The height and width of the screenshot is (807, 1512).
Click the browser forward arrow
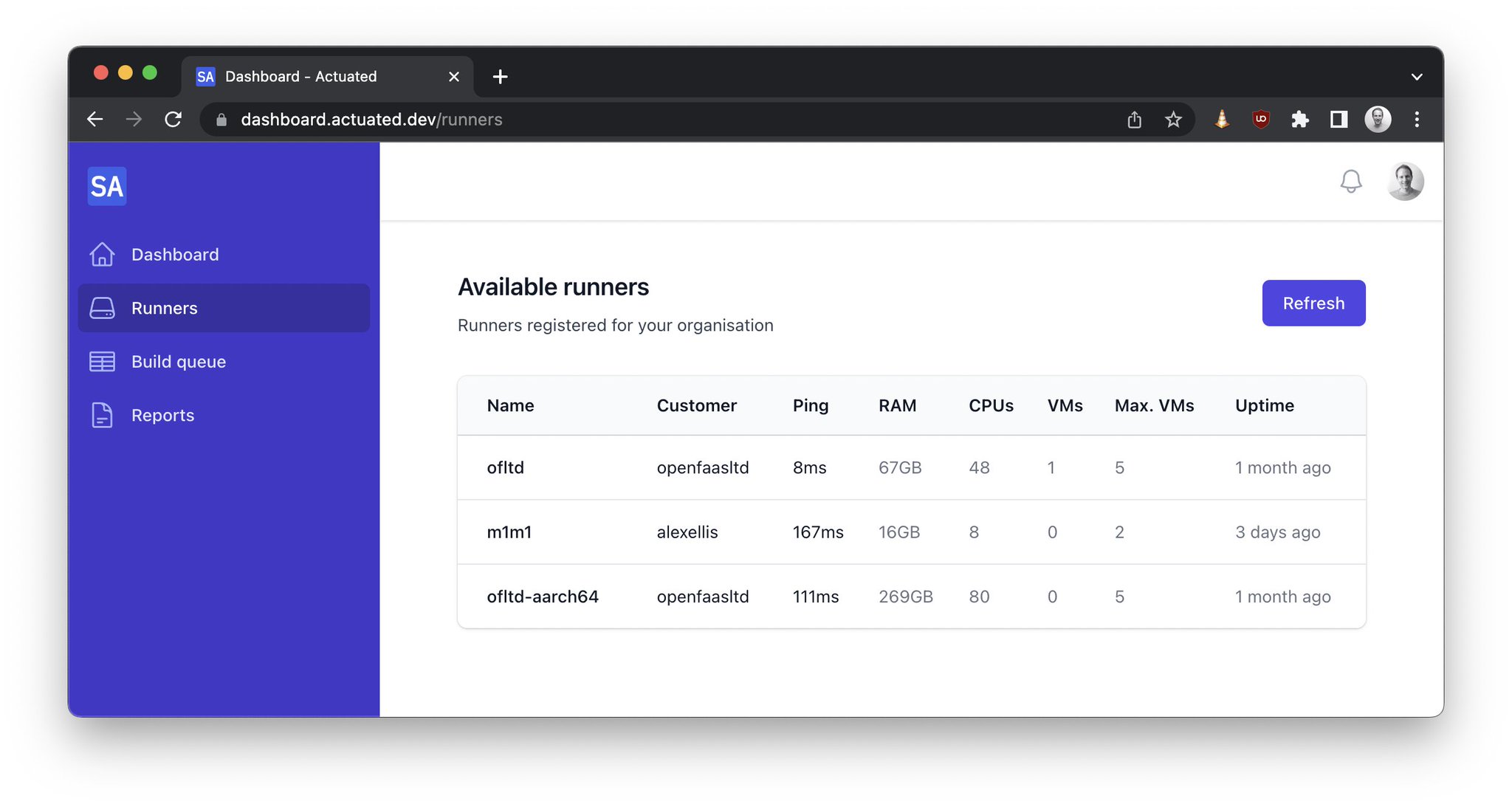click(x=134, y=119)
